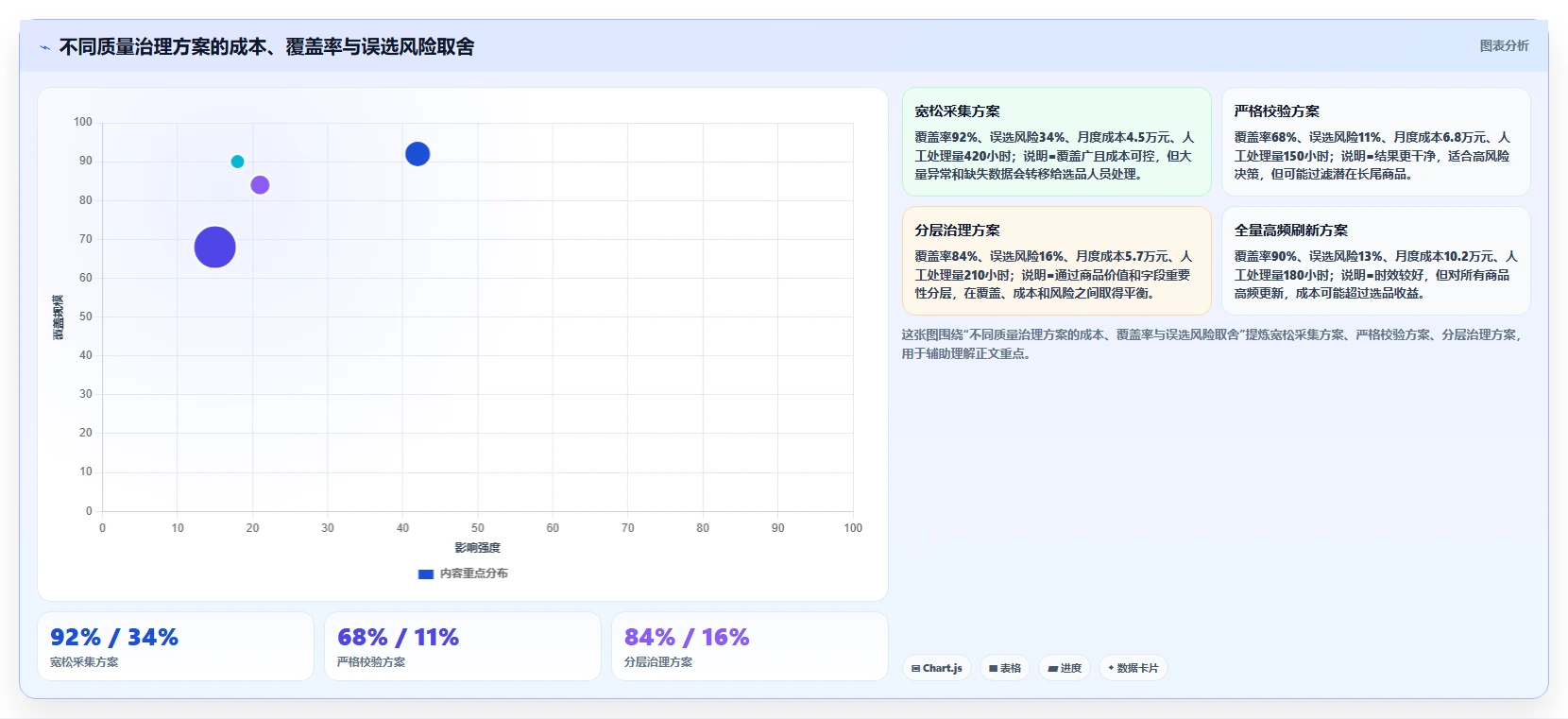Select the 宽松采集方案 card title
The image size is (1568, 719).
click(957, 111)
